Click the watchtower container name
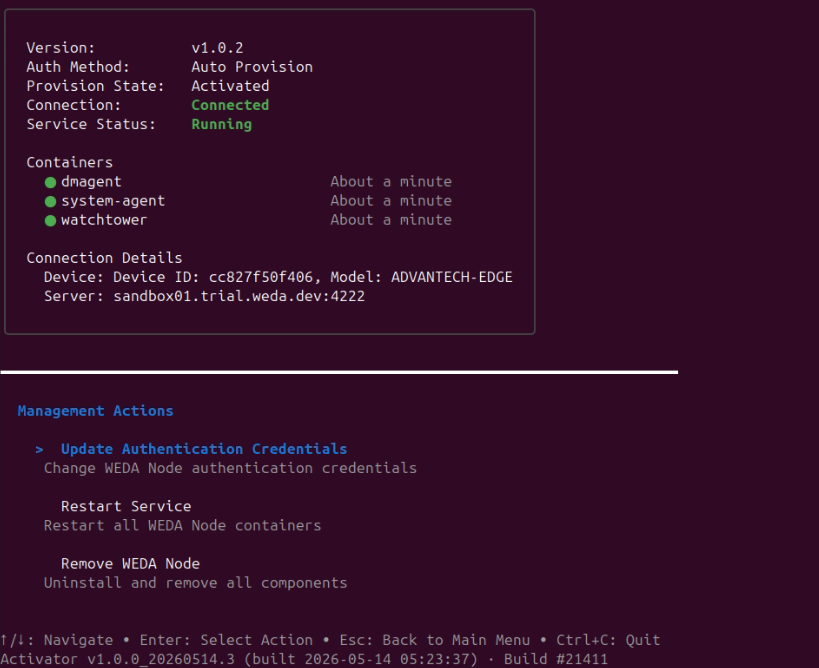This screenshot has width=819, height=668. coord(104,220)
